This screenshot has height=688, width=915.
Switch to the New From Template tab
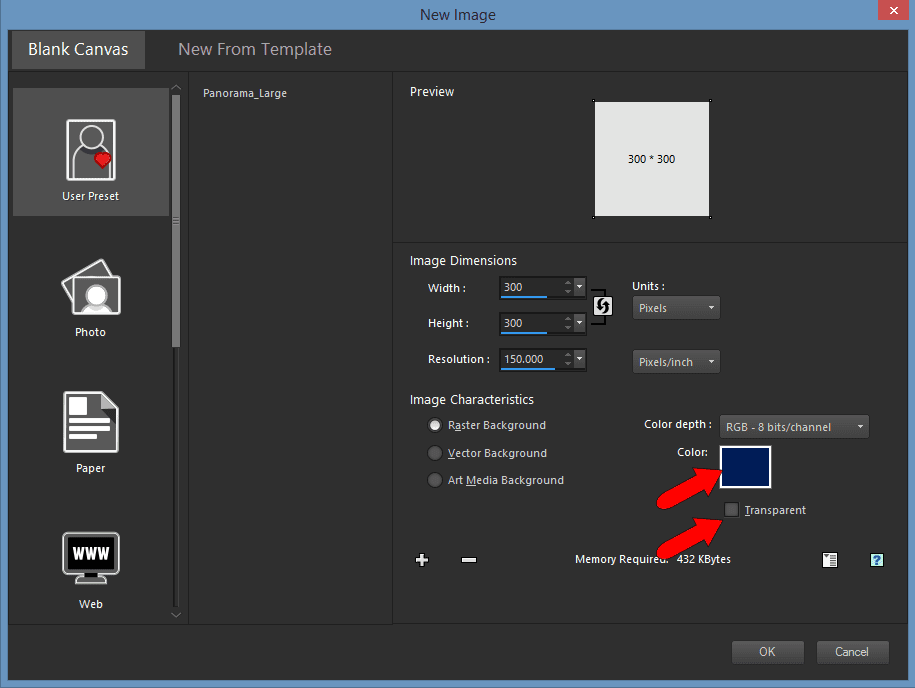(254, 49)
